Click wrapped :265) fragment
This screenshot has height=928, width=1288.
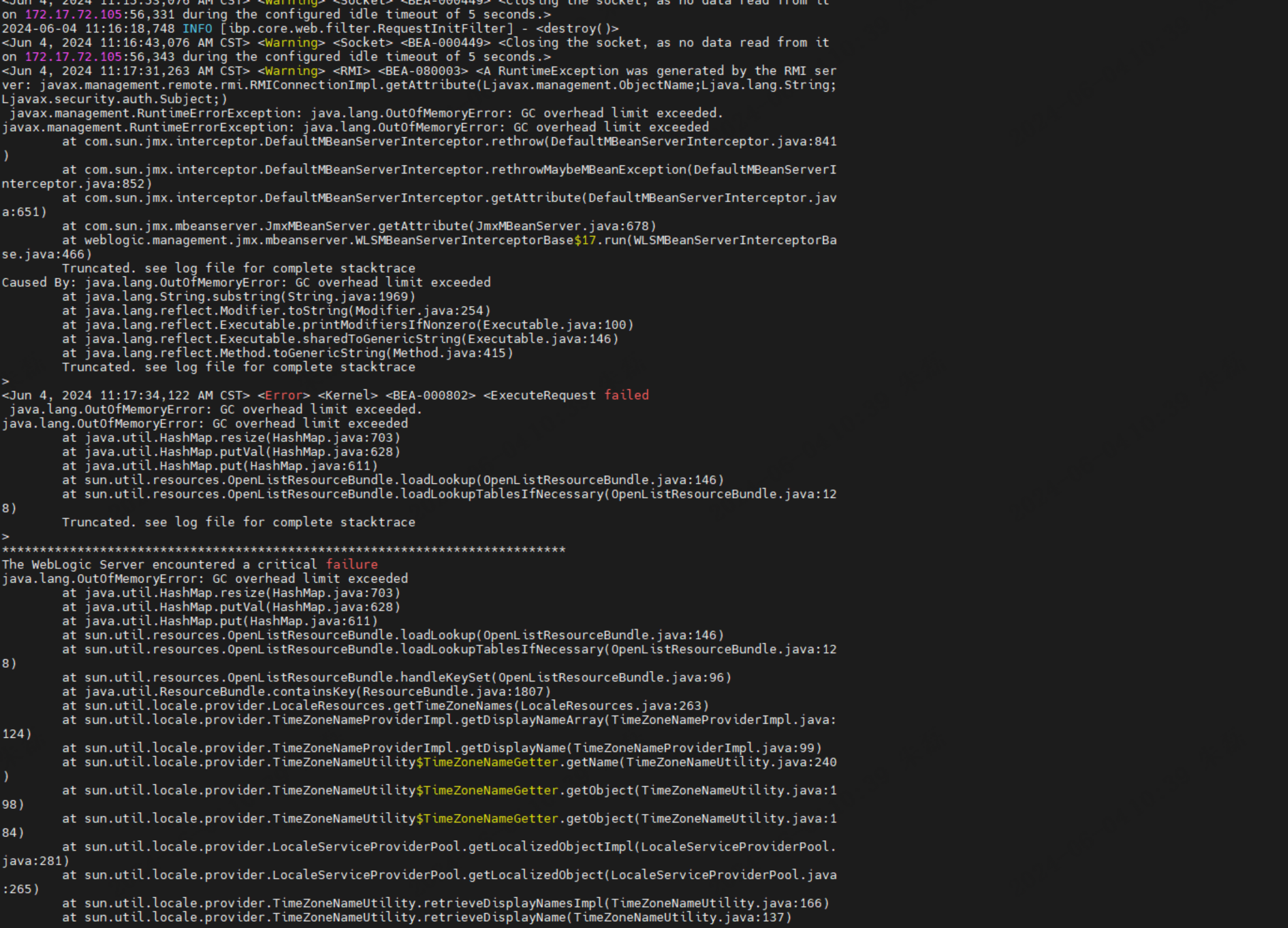[21, 889]
